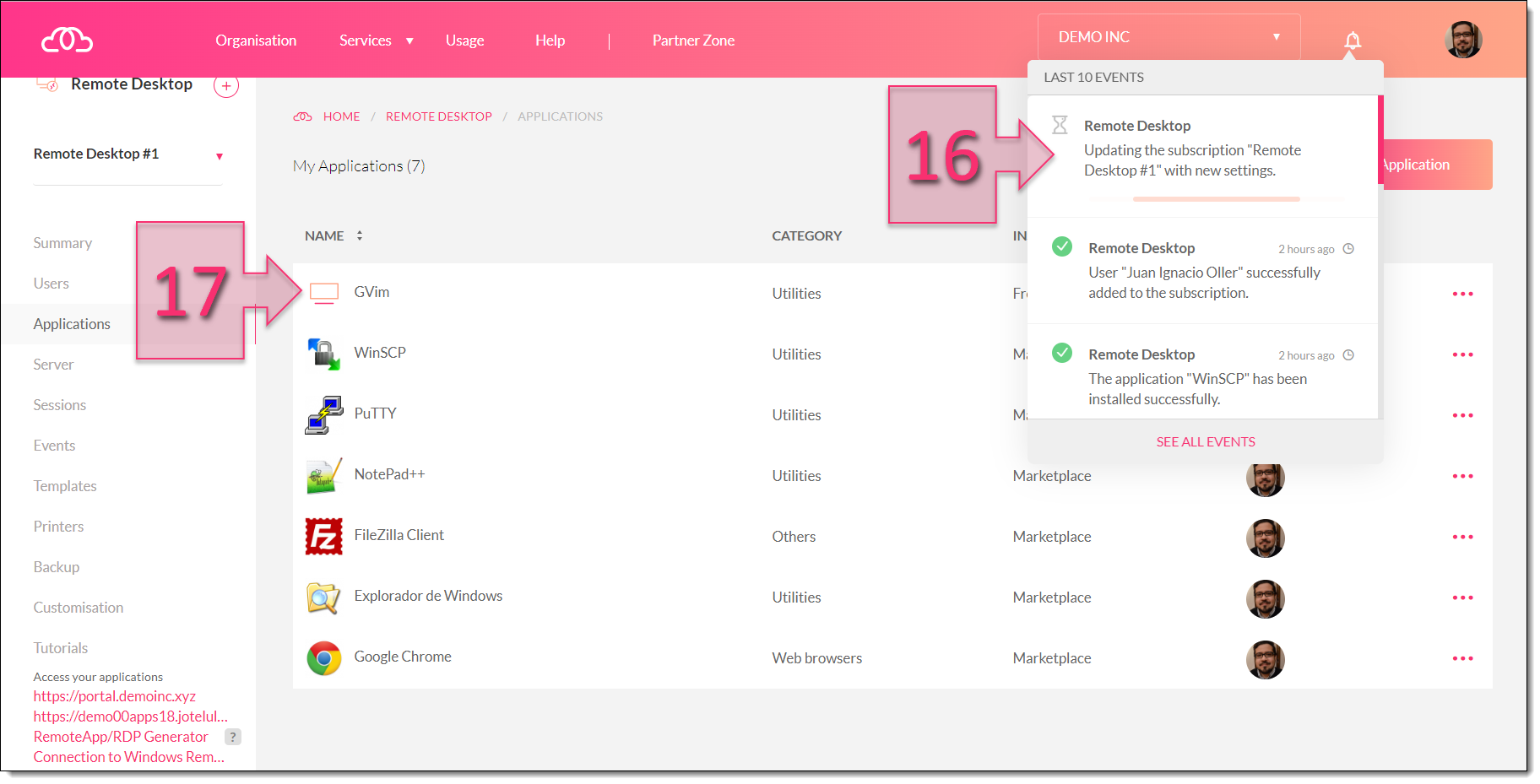
Task: Open the Partner Zone menu item
Action: [x=693, y=41]
